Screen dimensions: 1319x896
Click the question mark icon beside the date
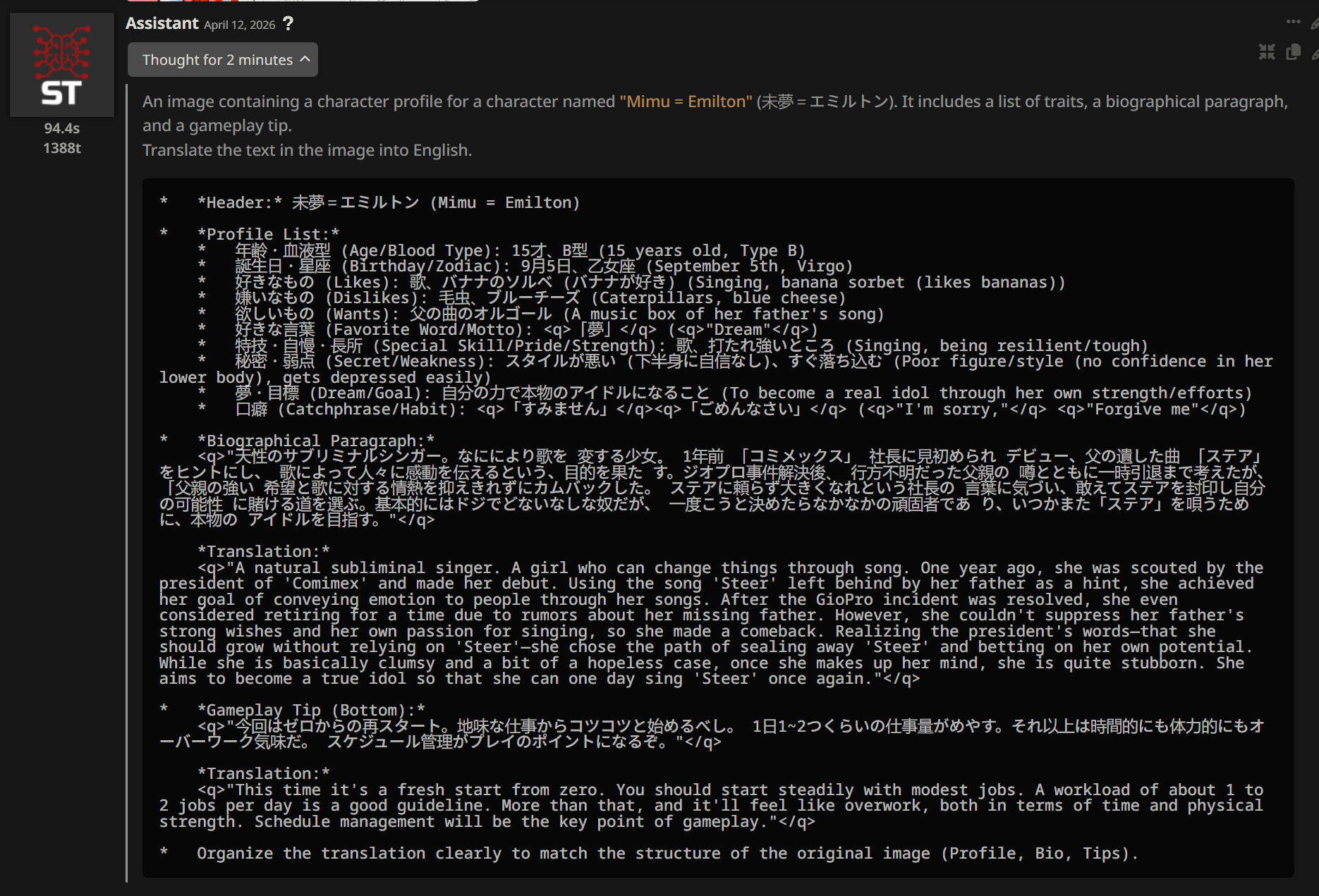coord(288,24)
